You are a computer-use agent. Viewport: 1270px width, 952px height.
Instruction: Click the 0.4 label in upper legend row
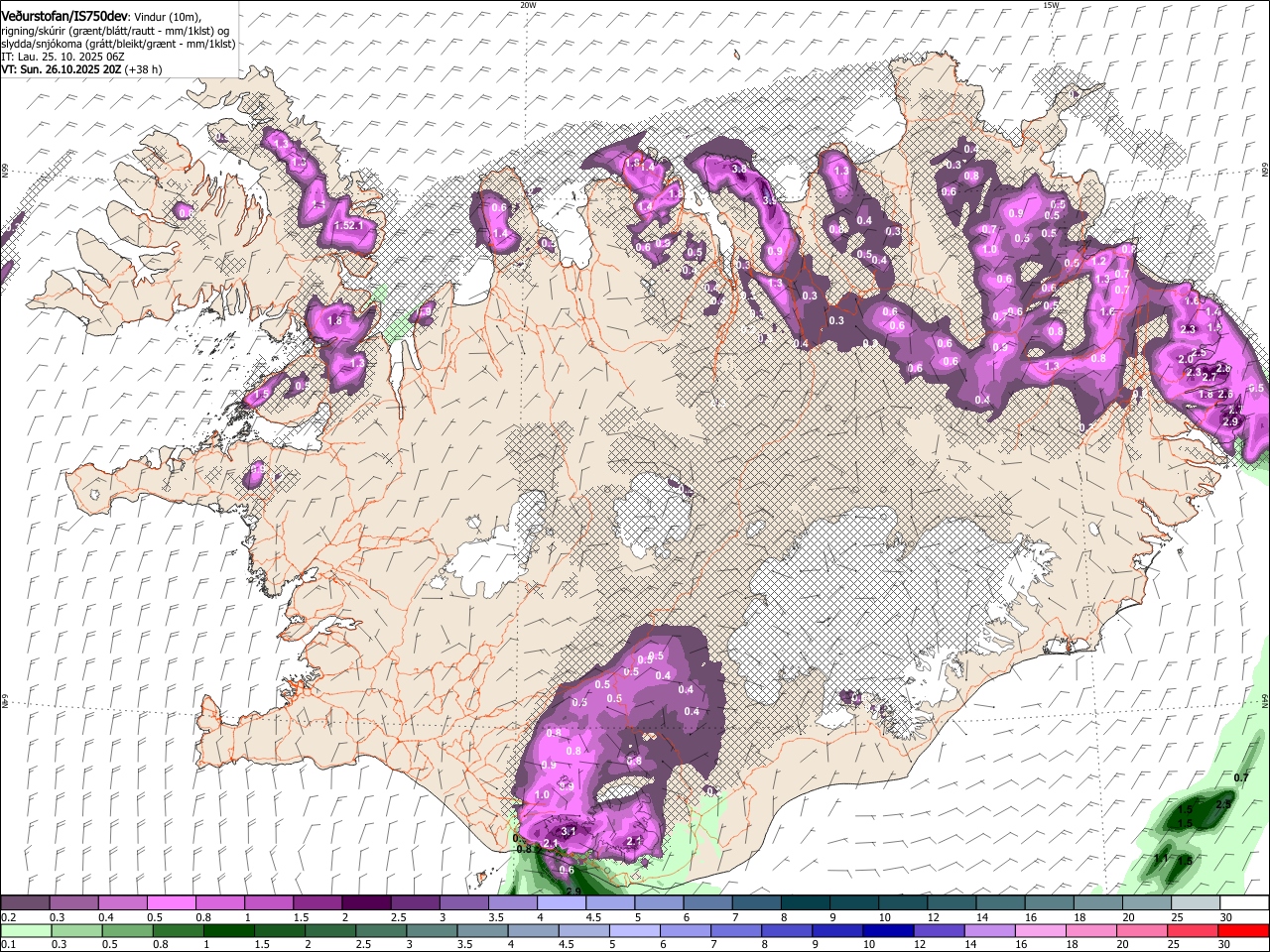pos(105,917)
